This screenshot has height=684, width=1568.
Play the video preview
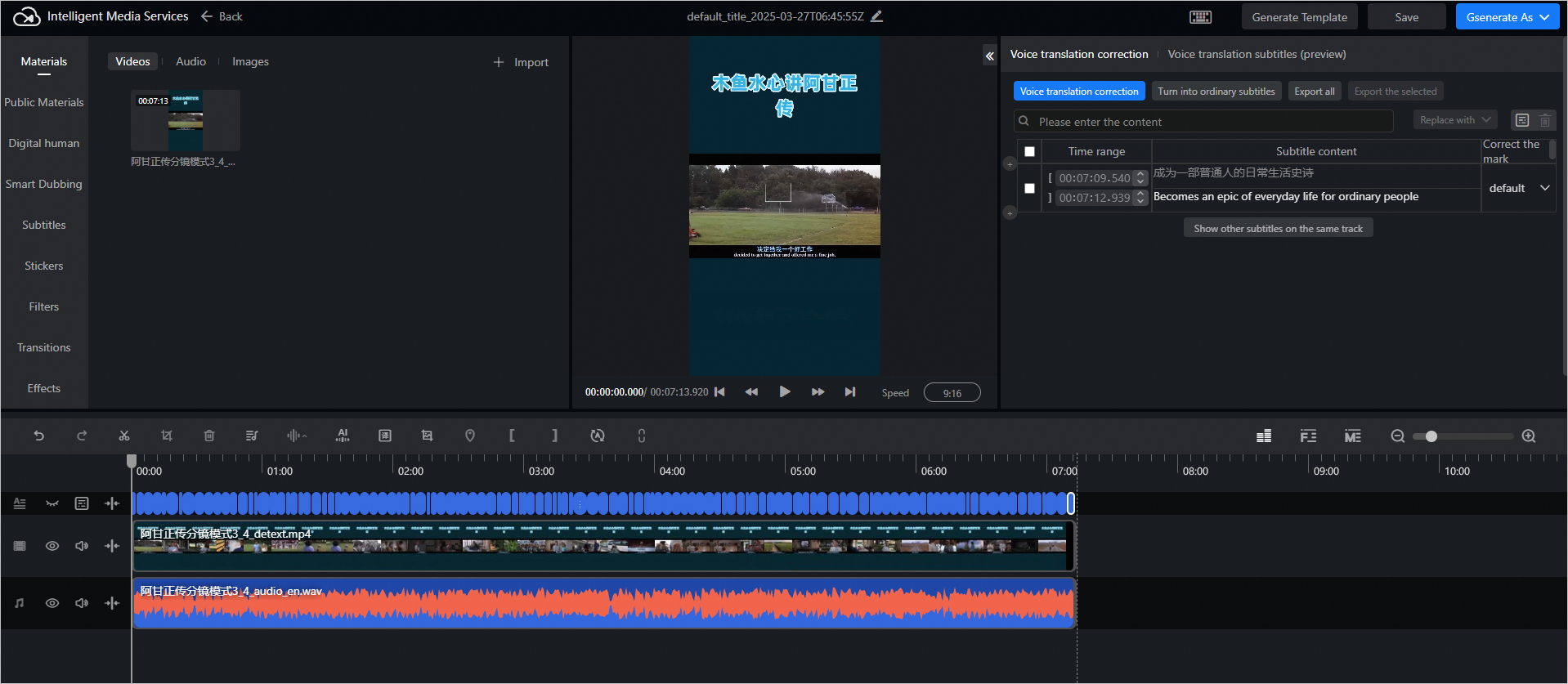tap(785, 392)
